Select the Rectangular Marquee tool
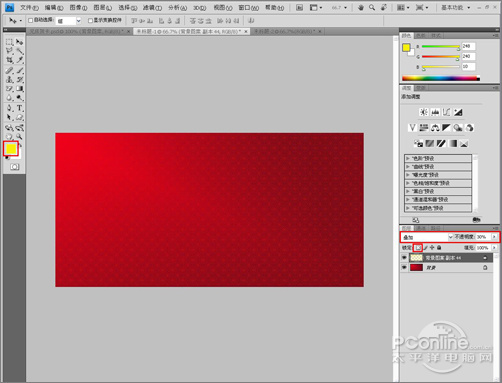This screenshot has width=502, height=383. (x=9, y=42)
